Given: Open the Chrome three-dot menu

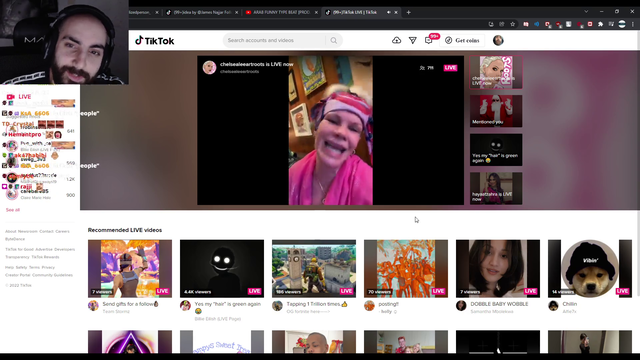Looking at the screenshot, I should click(633, 24).
